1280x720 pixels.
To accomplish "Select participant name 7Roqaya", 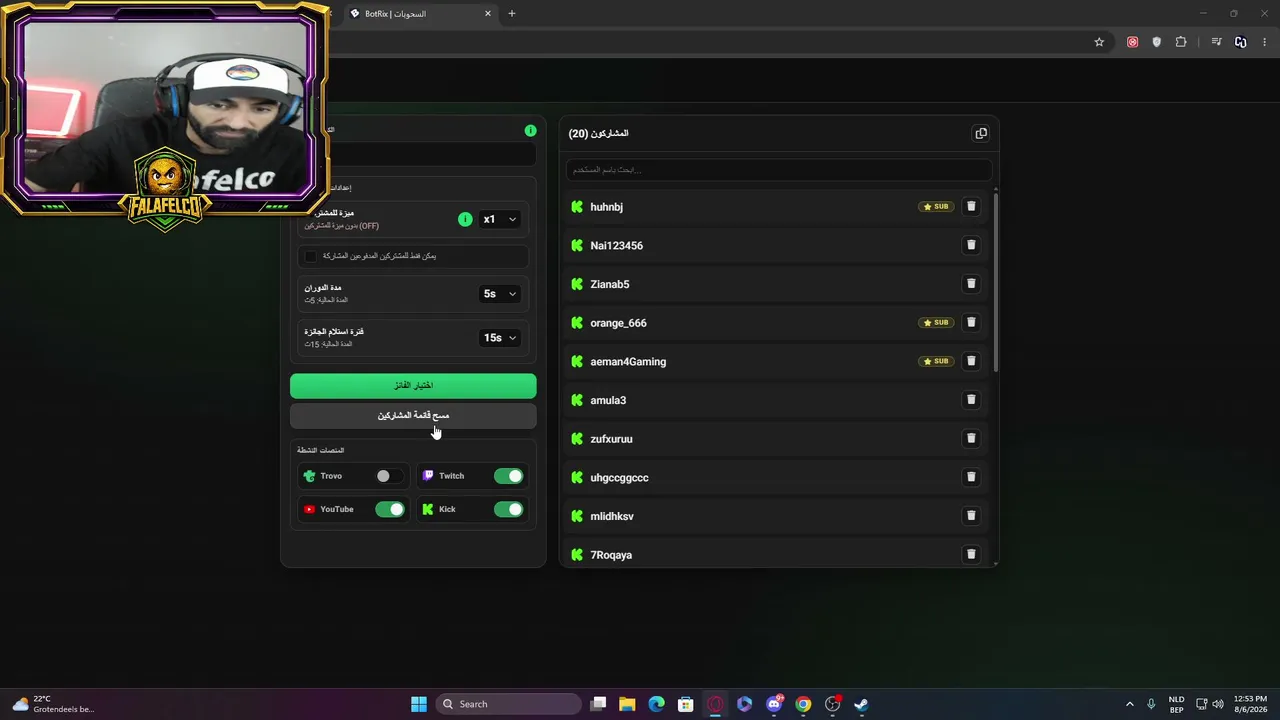I will [611, 555].
